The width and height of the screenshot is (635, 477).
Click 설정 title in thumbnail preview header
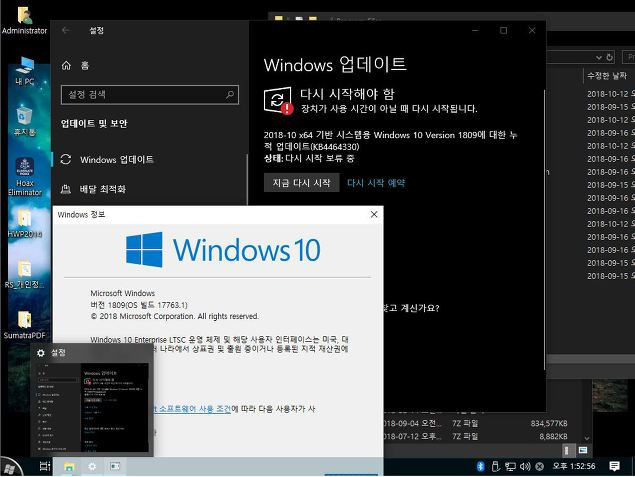58,353
